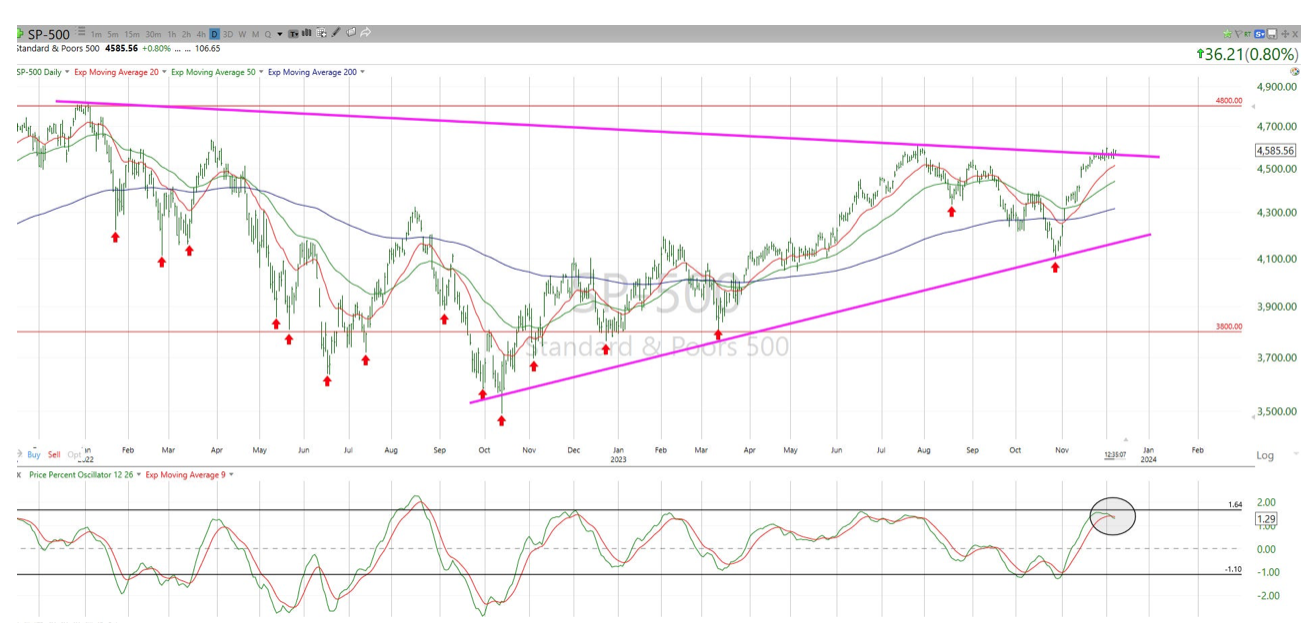Switch to the 1m time frame

click(97, 34)
